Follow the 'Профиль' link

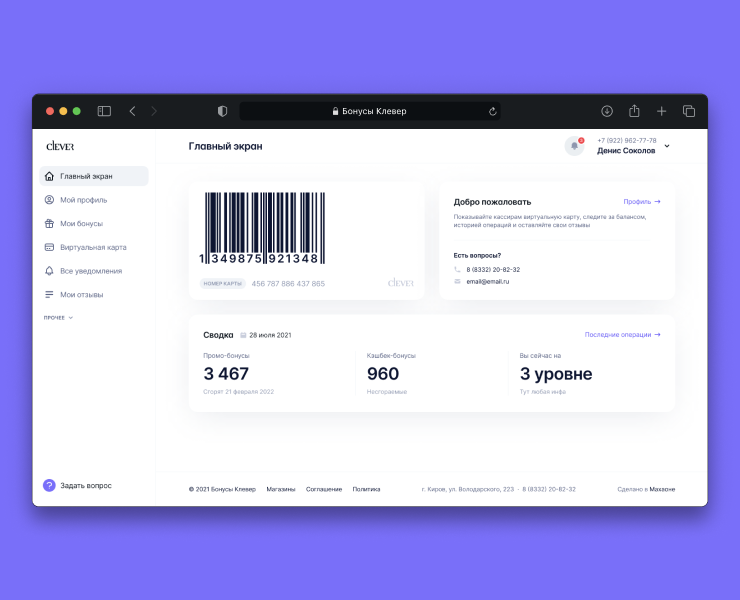642,202
